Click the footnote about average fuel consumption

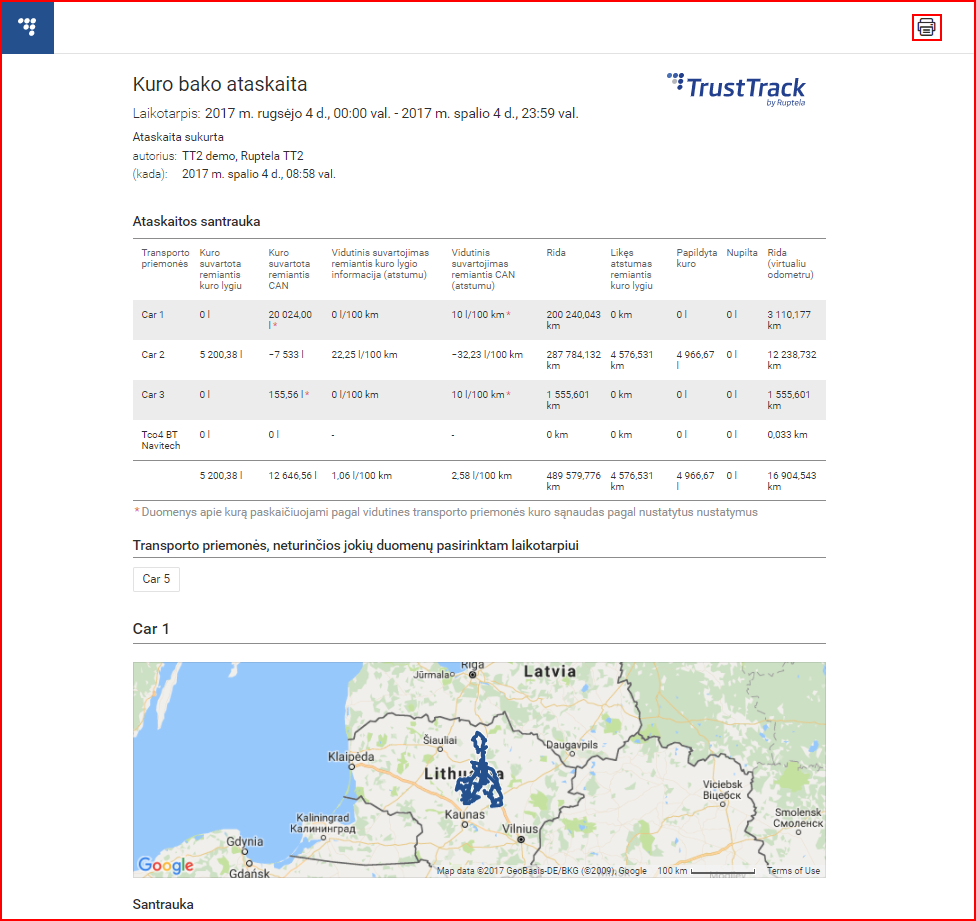pyautogui.click(x=446, y=512)
